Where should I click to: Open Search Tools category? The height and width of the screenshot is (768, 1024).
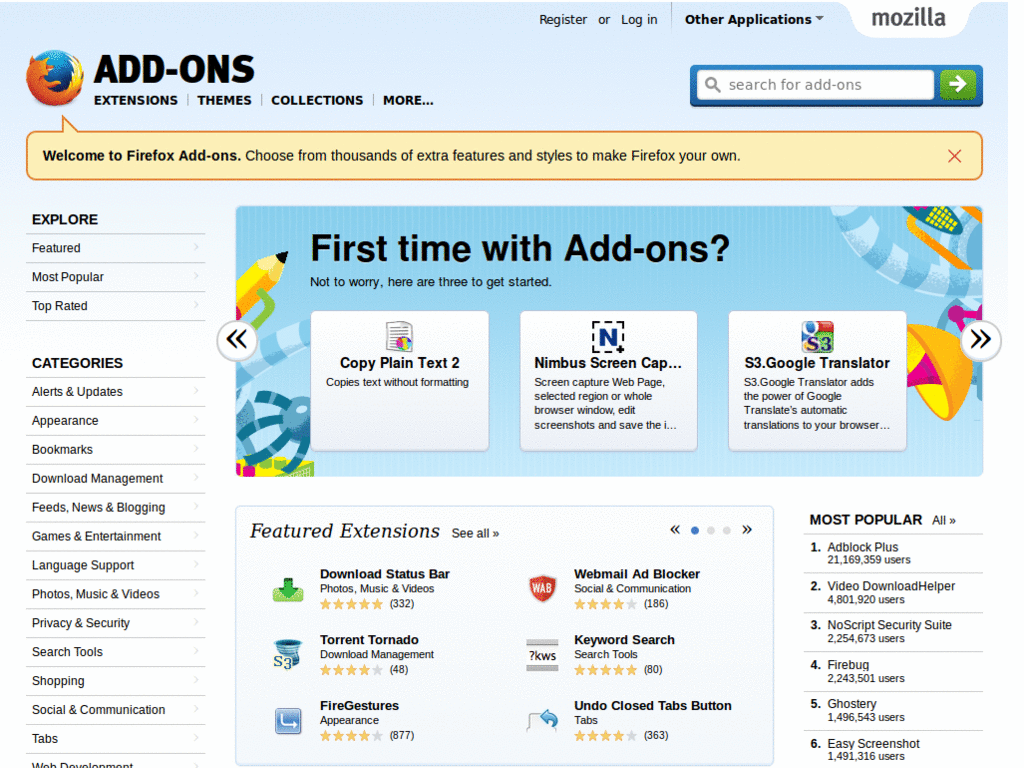tap(116, 652)
